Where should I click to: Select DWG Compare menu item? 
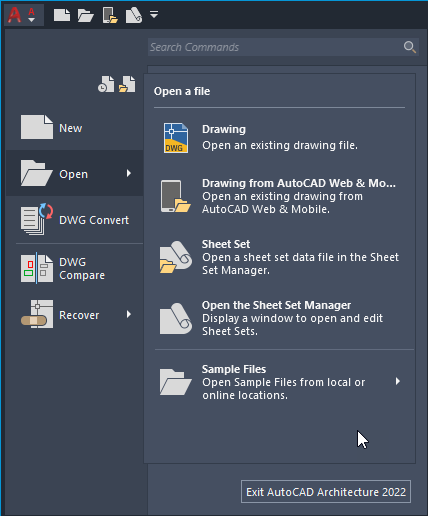pyautogui.click(x=75, y=268)
